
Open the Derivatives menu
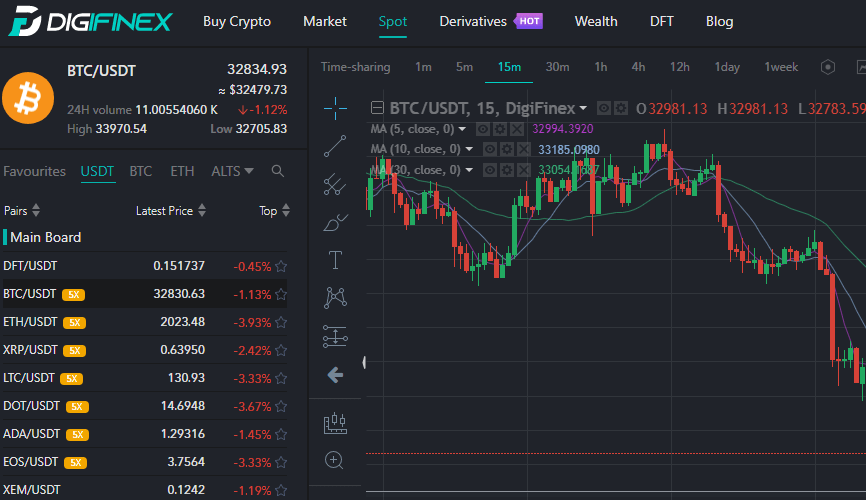pos(473,22)
